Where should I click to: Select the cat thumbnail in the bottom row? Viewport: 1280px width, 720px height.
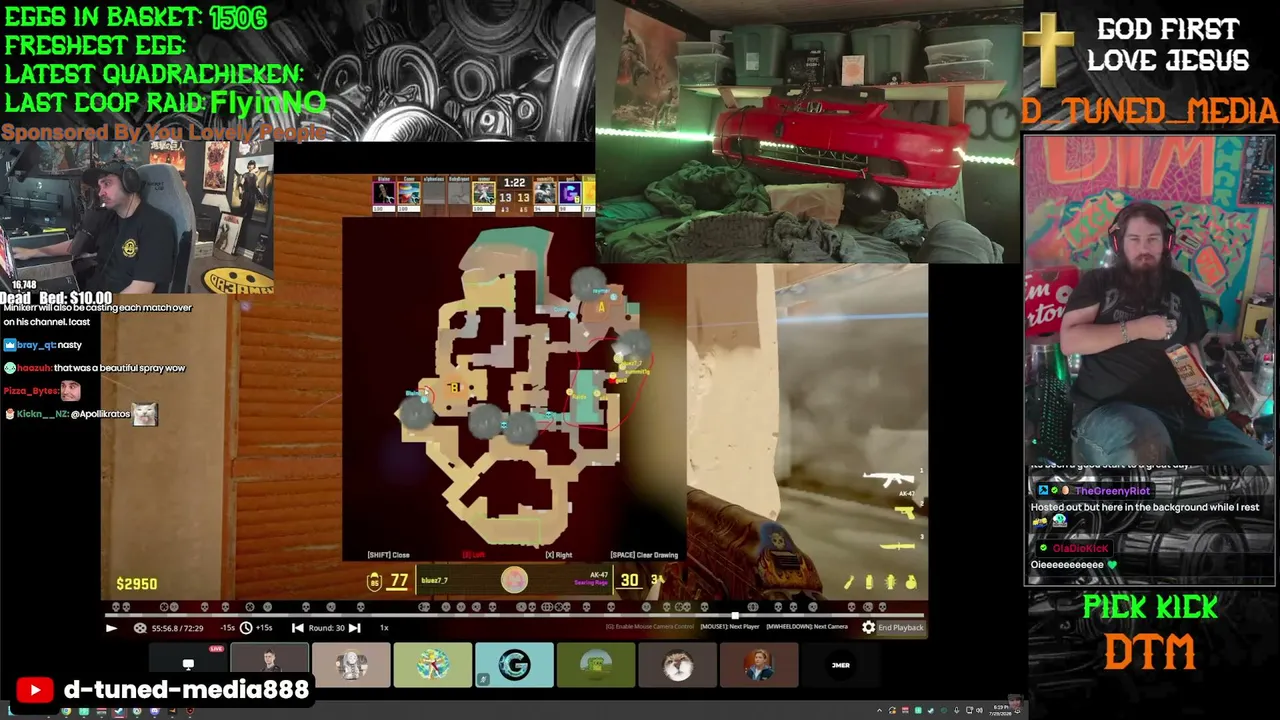[677, 665]
